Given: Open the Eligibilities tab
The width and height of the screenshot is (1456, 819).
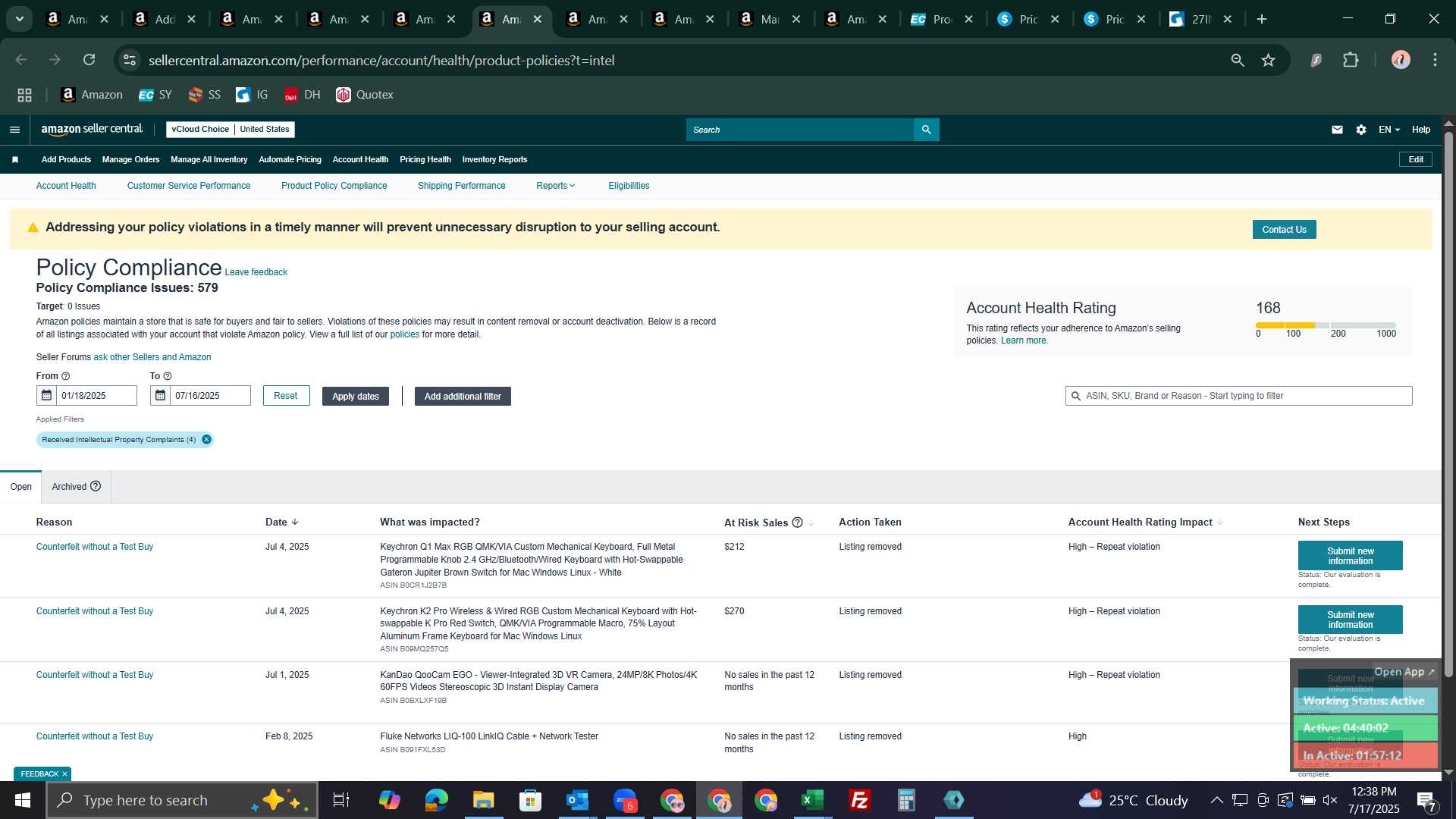Looking at the screenshot, I should click(629, 186).
